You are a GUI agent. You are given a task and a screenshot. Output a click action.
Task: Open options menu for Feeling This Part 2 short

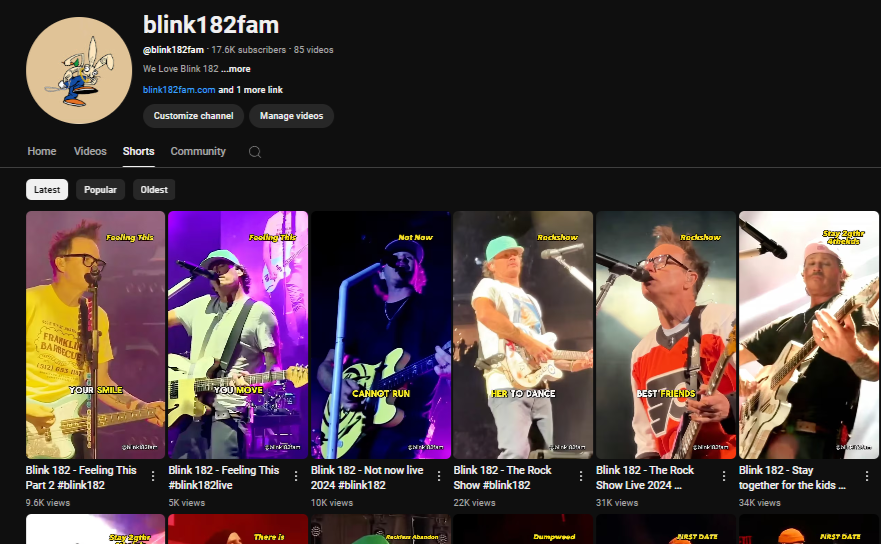[153, 476]
